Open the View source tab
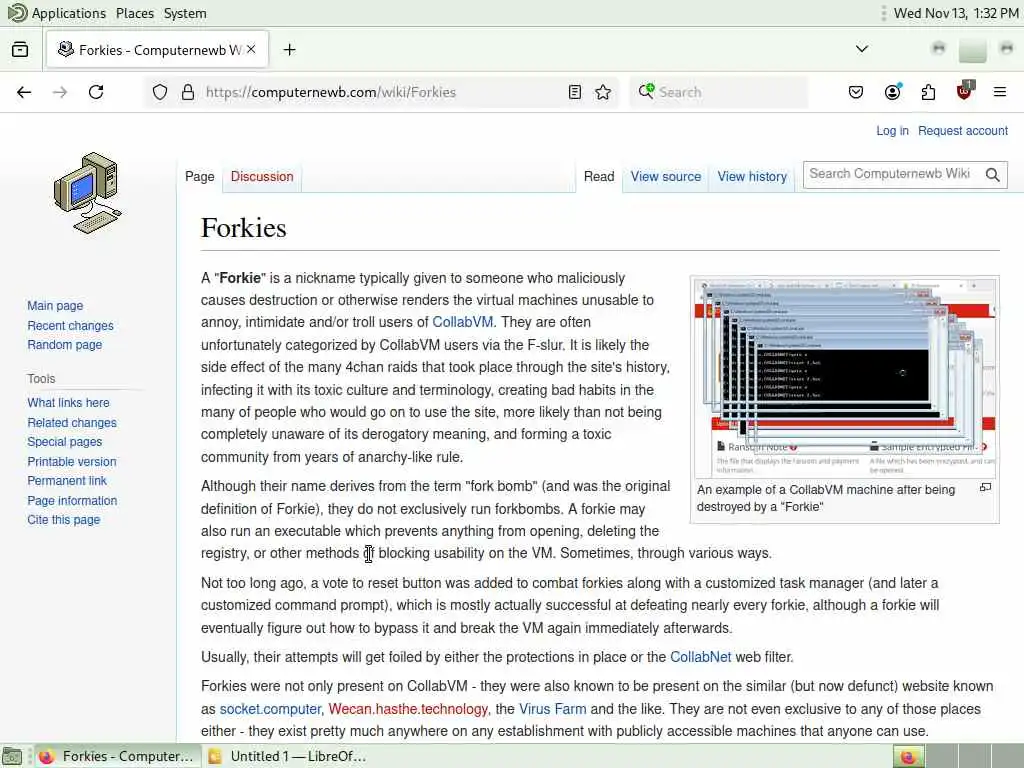 (665, 176)
